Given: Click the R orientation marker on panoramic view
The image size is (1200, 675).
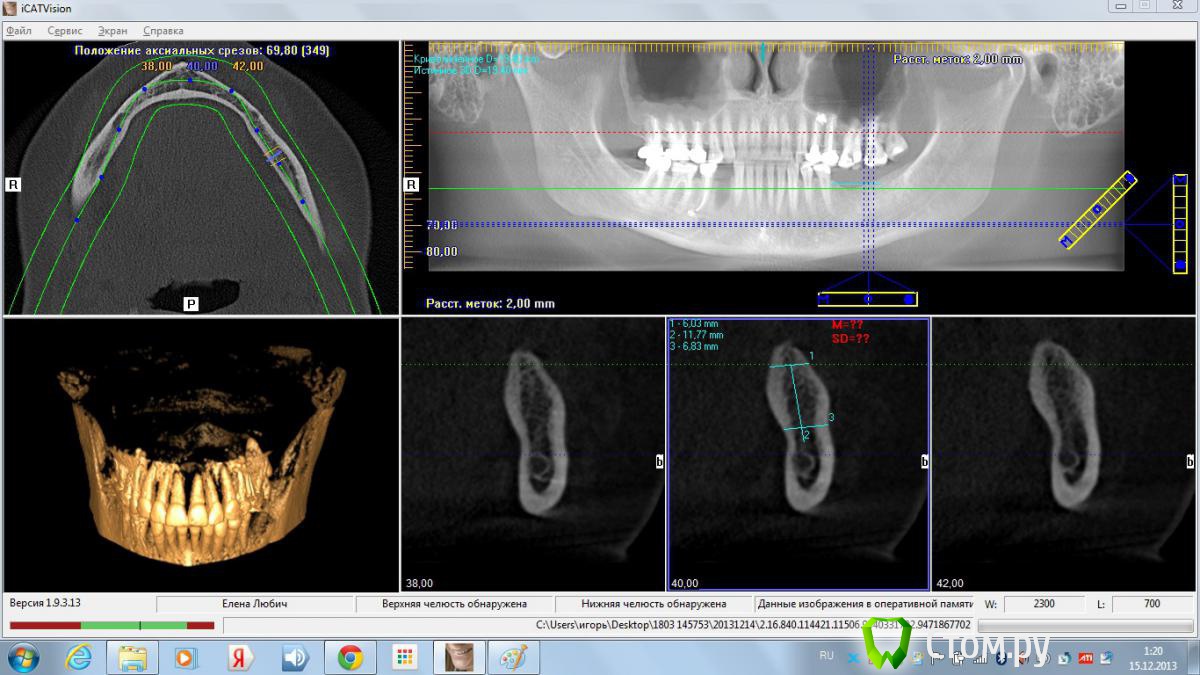Looking at the screenshot, I should pyautogui.click(x=410, y=185).
